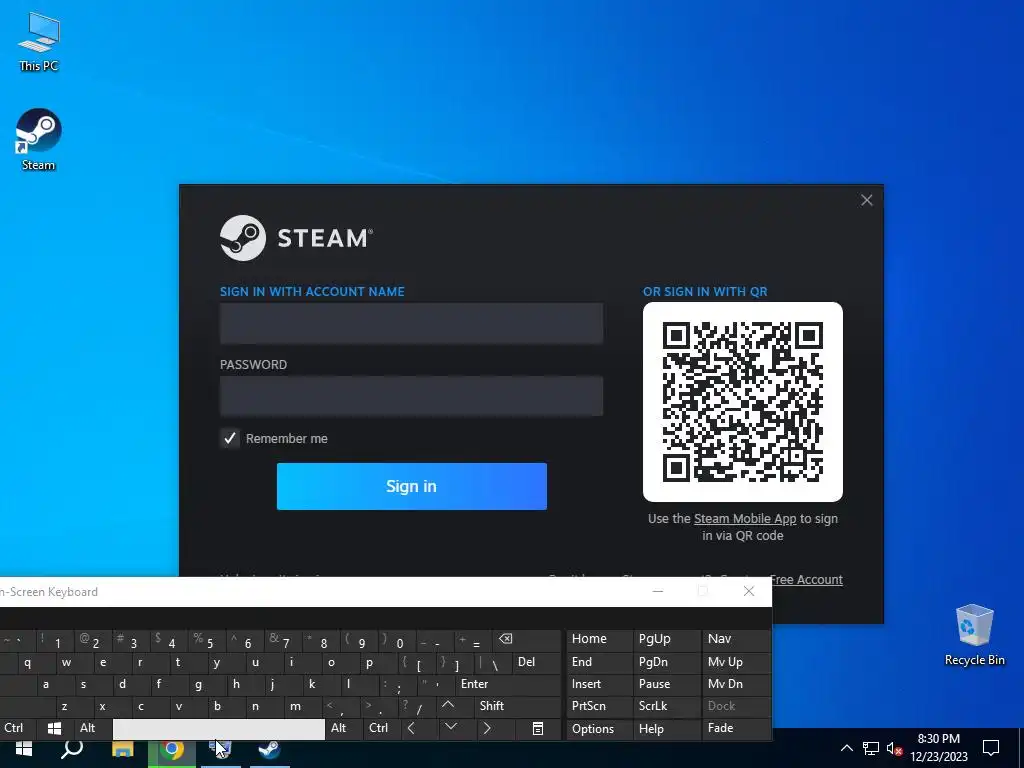
Task: Expand hidden system tray icons chevron
Action: (846, 748)
